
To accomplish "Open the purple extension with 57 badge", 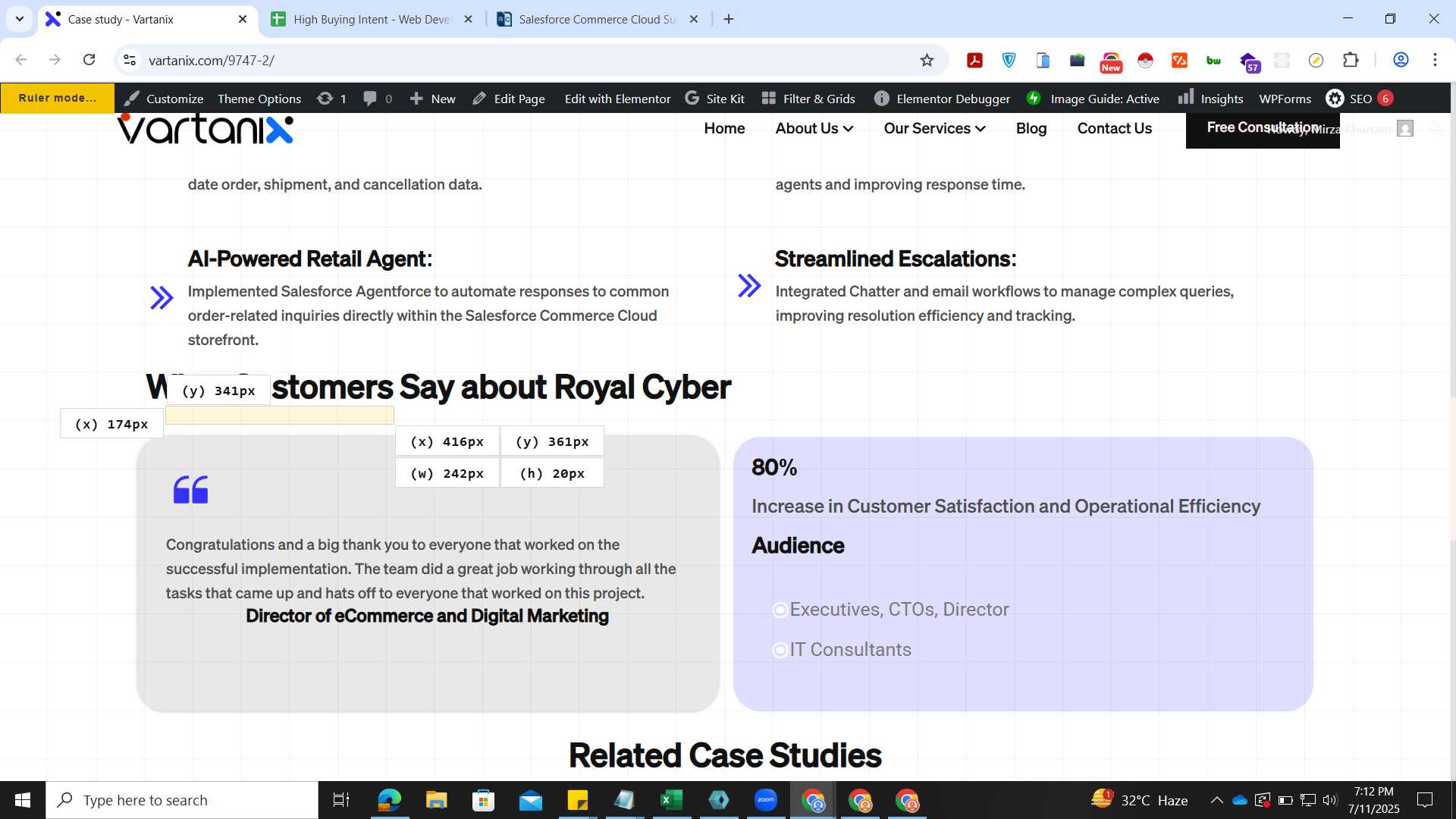I will click(x=1249, y=62).
